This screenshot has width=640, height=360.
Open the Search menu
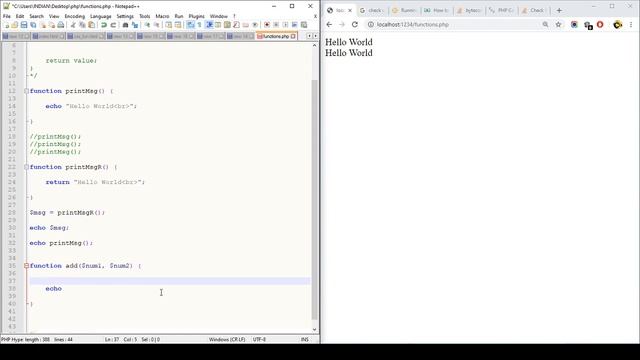pyautogui.click(x=36, y=16)
